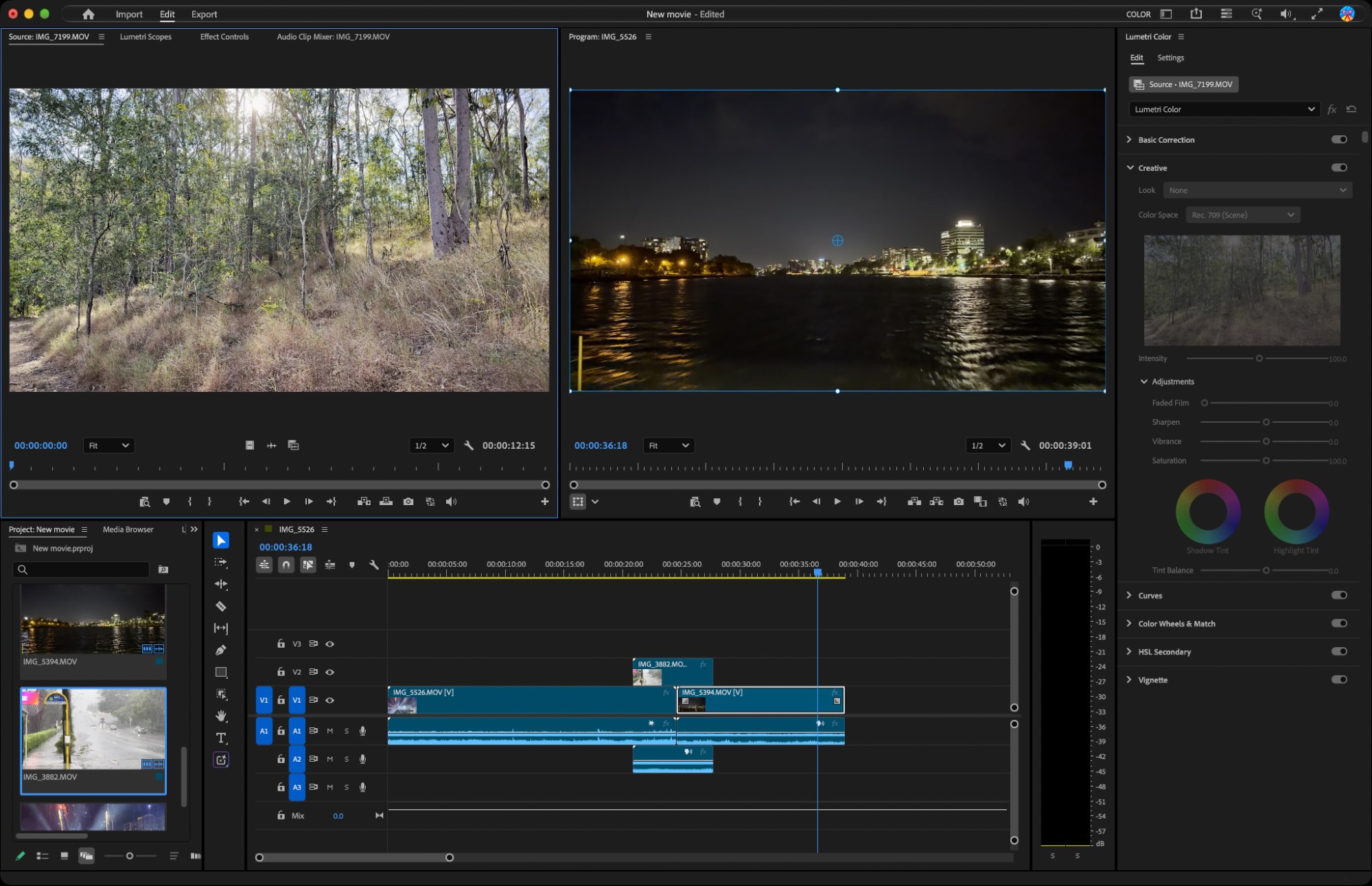Open Audio Clip Mixer tab
Viewport: 1372px width, 886px height.
click(333, 36)
